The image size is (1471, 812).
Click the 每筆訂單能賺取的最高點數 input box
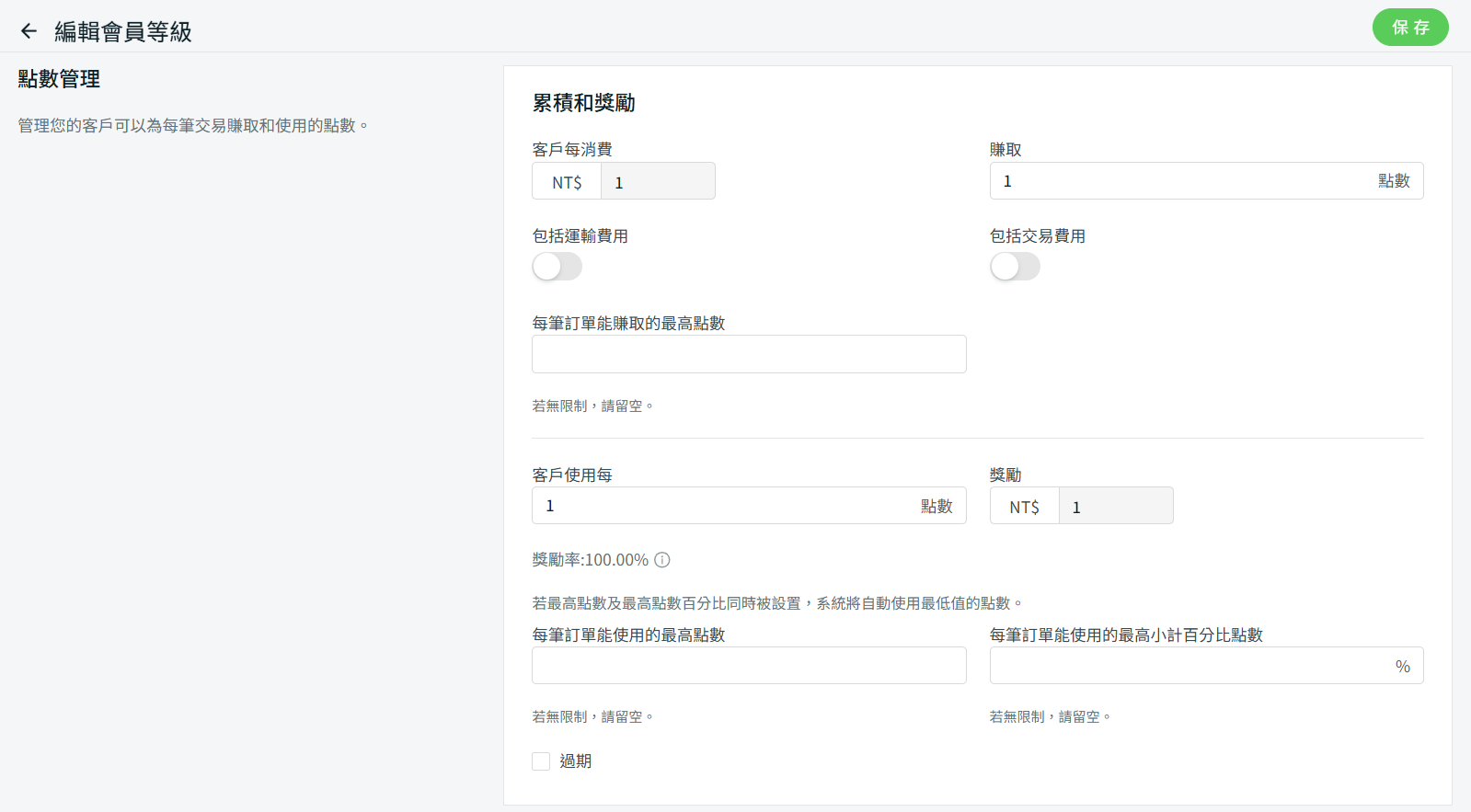coord(749,354)
